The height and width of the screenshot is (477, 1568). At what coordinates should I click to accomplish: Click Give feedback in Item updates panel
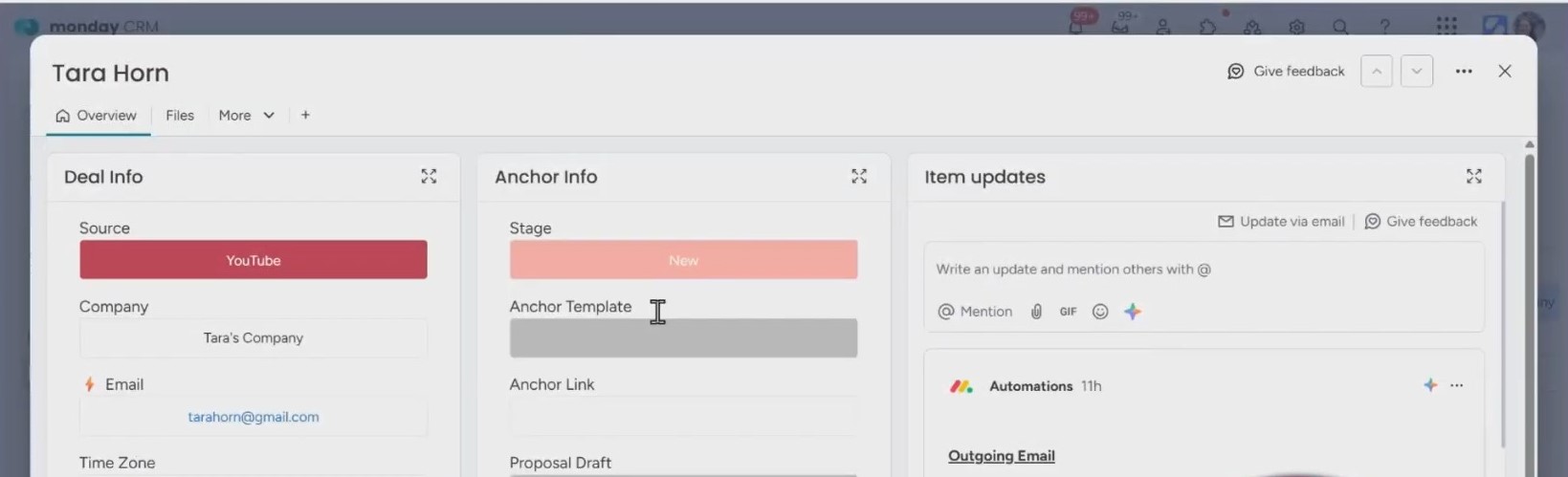[1421, 221]
